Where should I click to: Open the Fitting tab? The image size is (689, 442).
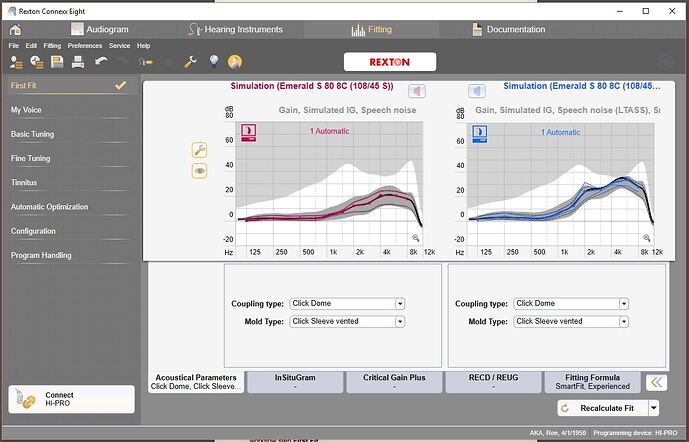371,29
